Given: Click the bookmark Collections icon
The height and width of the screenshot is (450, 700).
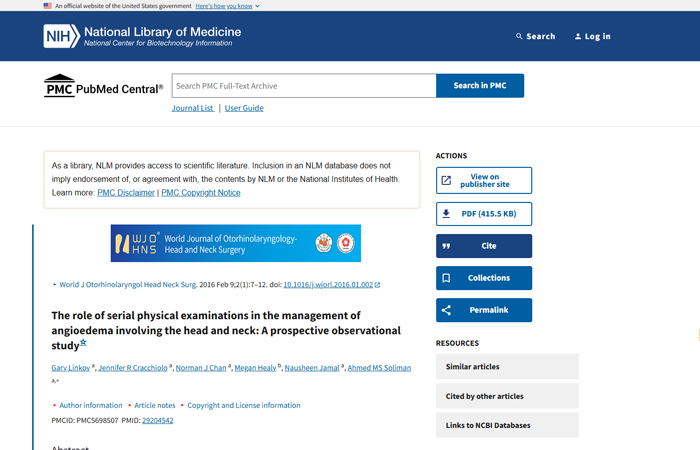Looking at the screenshot, I should (446, 278).
